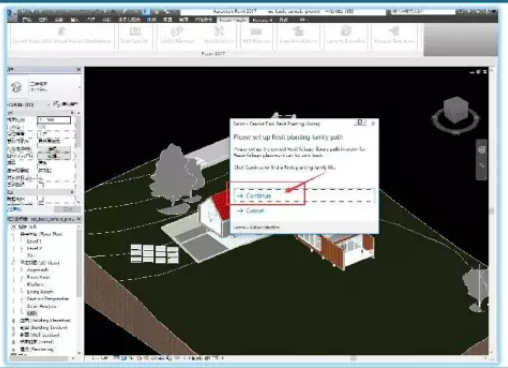Click the zoom tool on the navigation bar
Viewport: 508px width, 368px height.
point(482,166)
